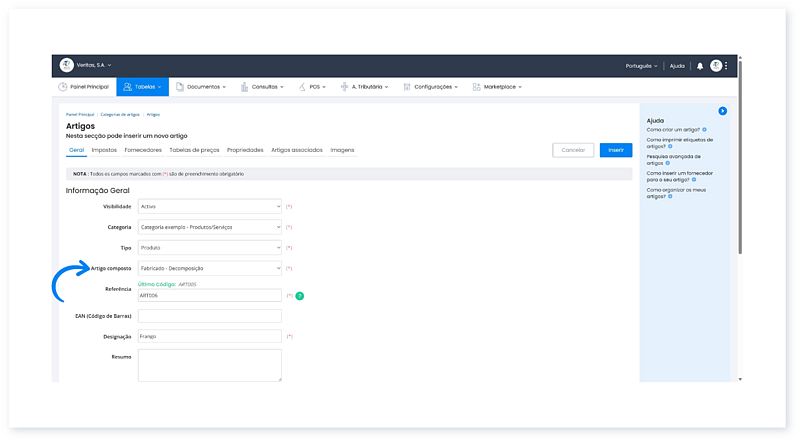Expand the Categoria dropdown
This screenshot has width=800, height=442.
coord(210,227)
